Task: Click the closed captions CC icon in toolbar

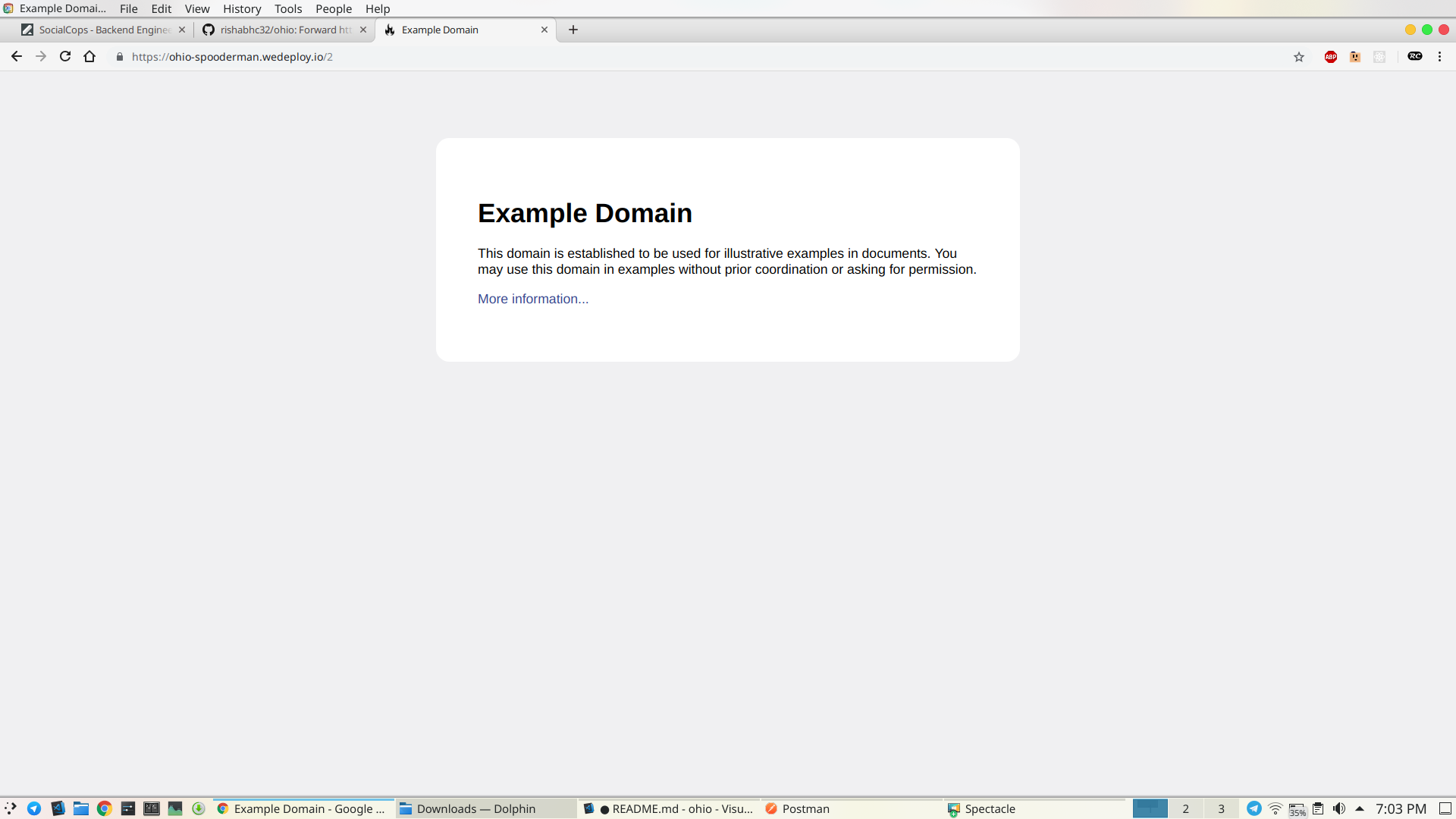Action: [x=1414, y=56]
